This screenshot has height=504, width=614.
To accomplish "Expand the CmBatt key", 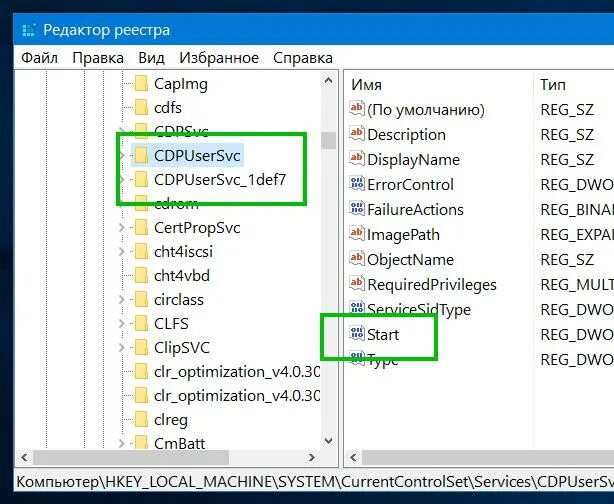I will (121, 443).
